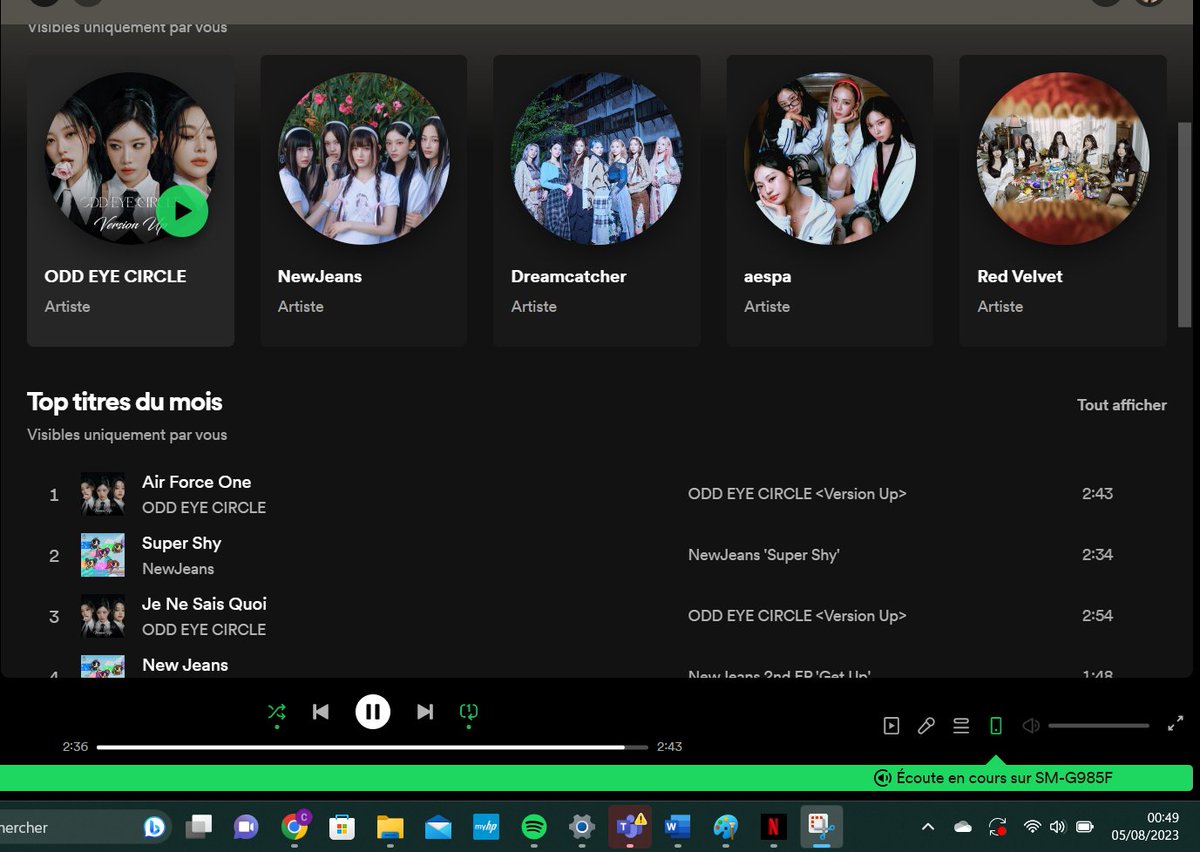1200x852 pixels.
Task: Open Snipping Tool from the taskbar
Action: (x=821, y=827)
